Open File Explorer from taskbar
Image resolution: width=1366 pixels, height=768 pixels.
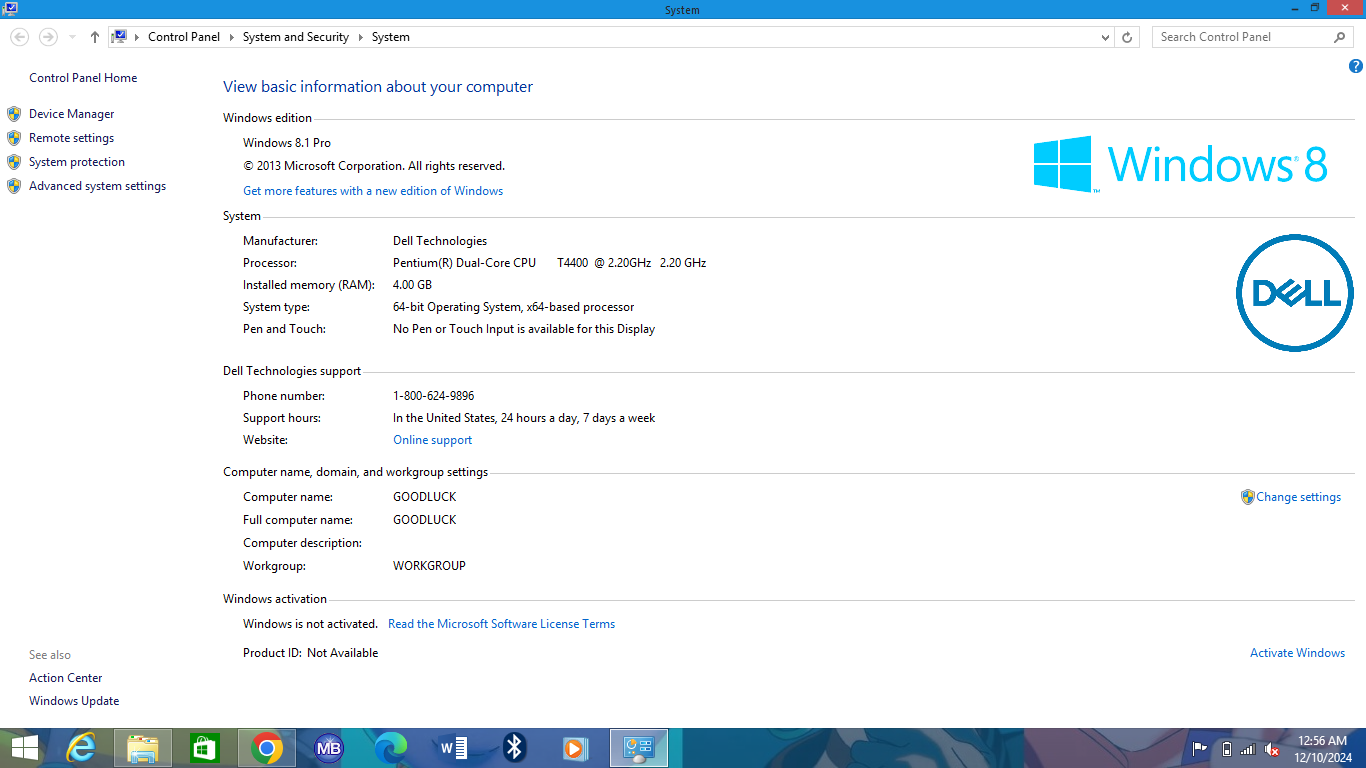point(143,748)
